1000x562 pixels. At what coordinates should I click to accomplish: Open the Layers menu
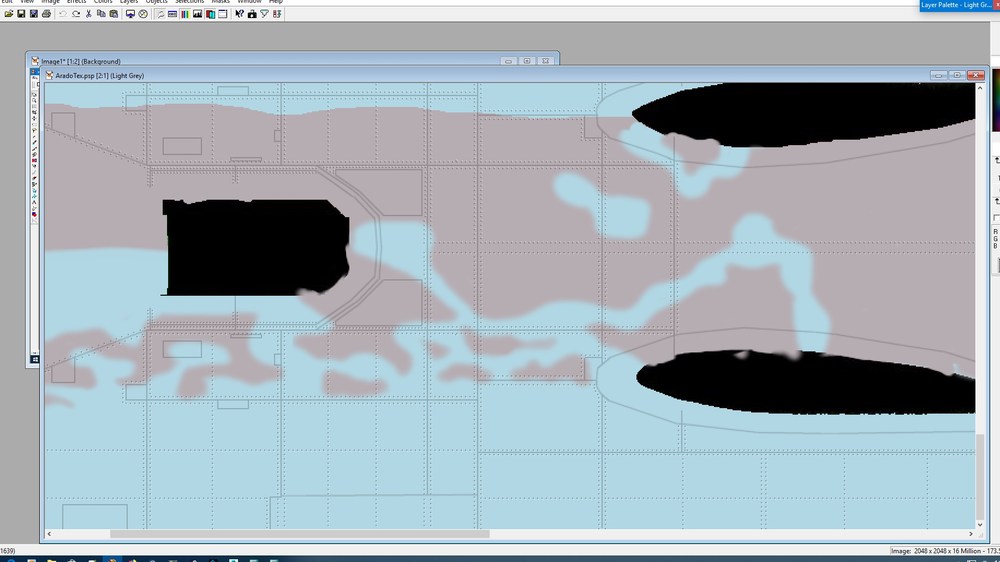click(x=129, y=2)
